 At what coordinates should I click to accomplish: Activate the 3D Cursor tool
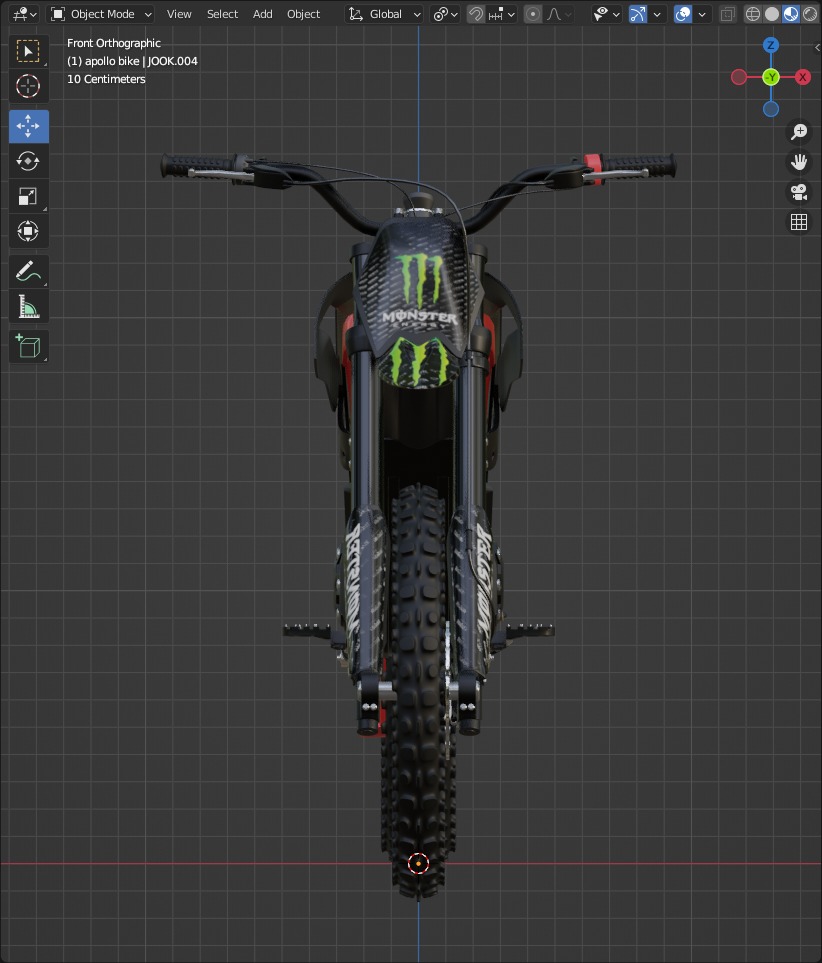pyautogui.click(x=28, y=86)
